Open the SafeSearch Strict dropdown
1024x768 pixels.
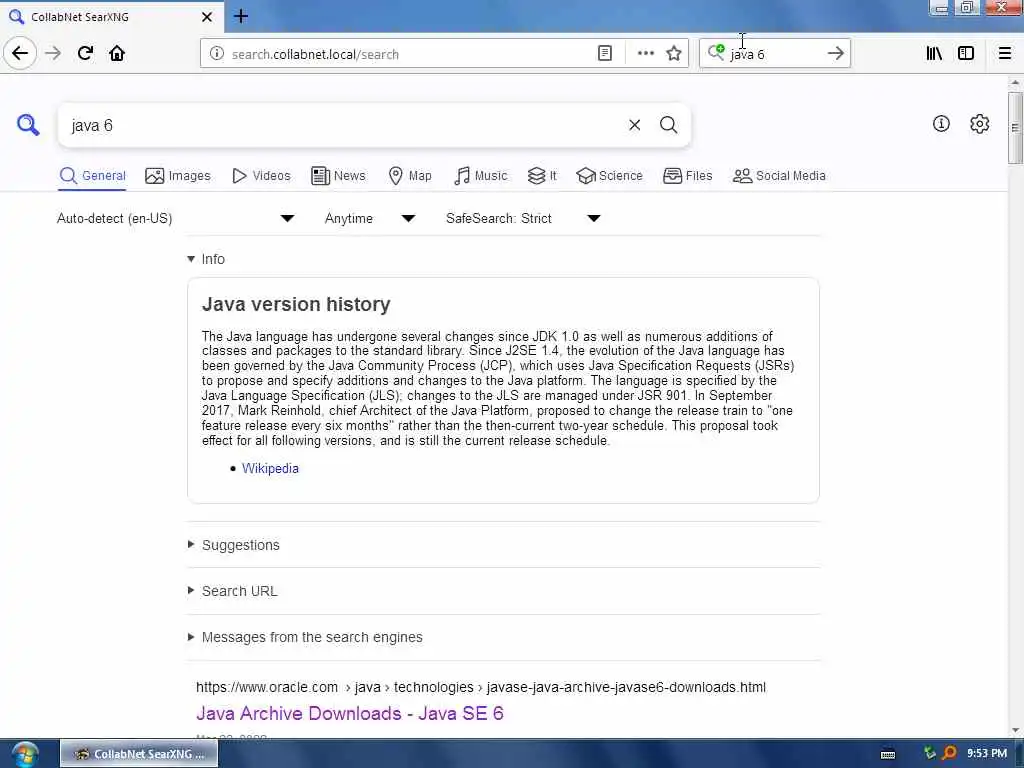coord(523,218)
